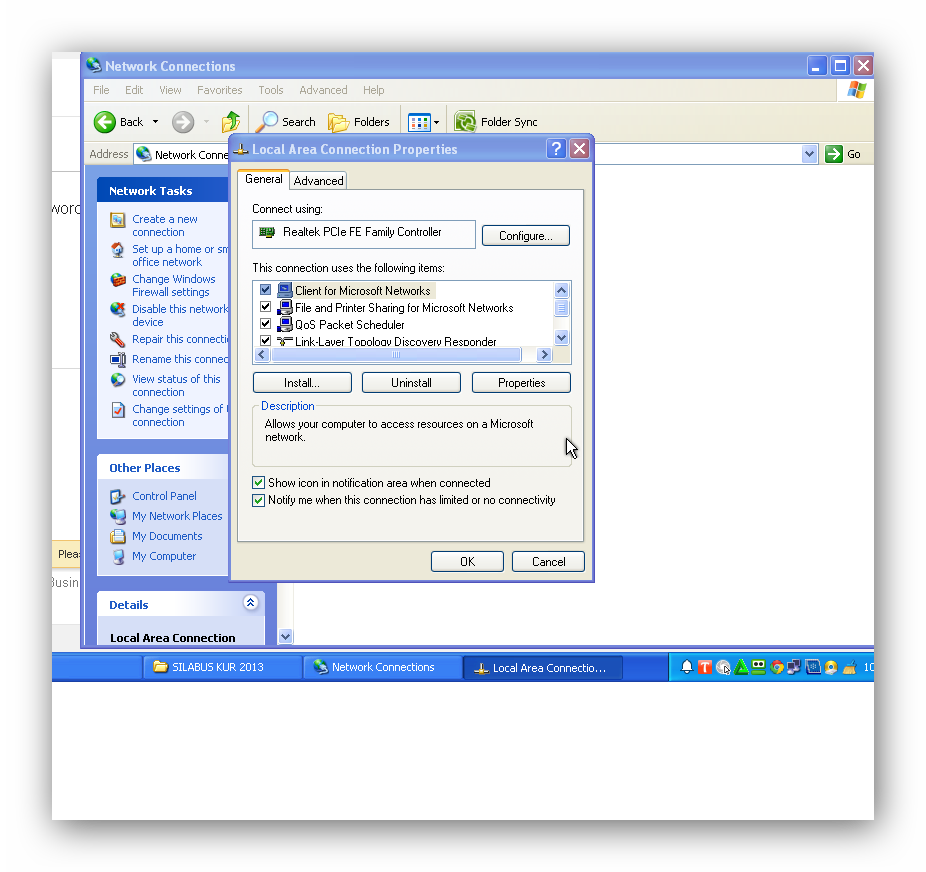Open the Tools menu

(270, 90)
